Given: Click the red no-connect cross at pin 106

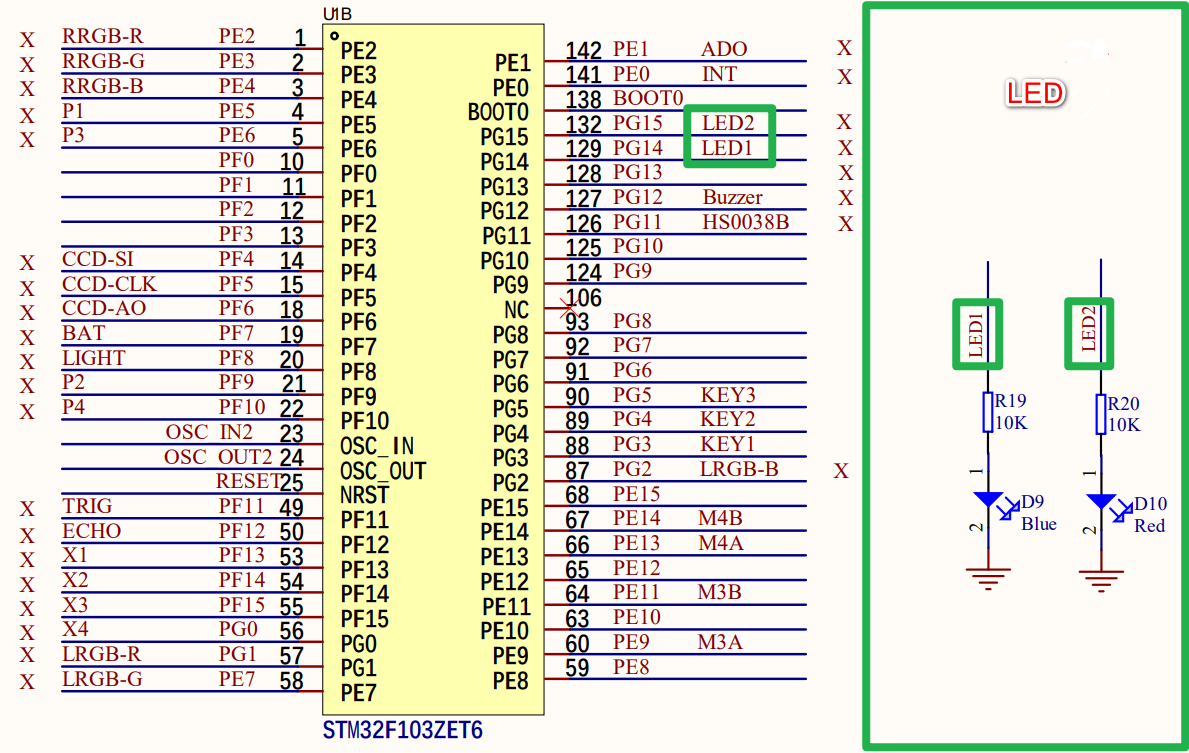Looking at the screenshot, I should point(569,309).
